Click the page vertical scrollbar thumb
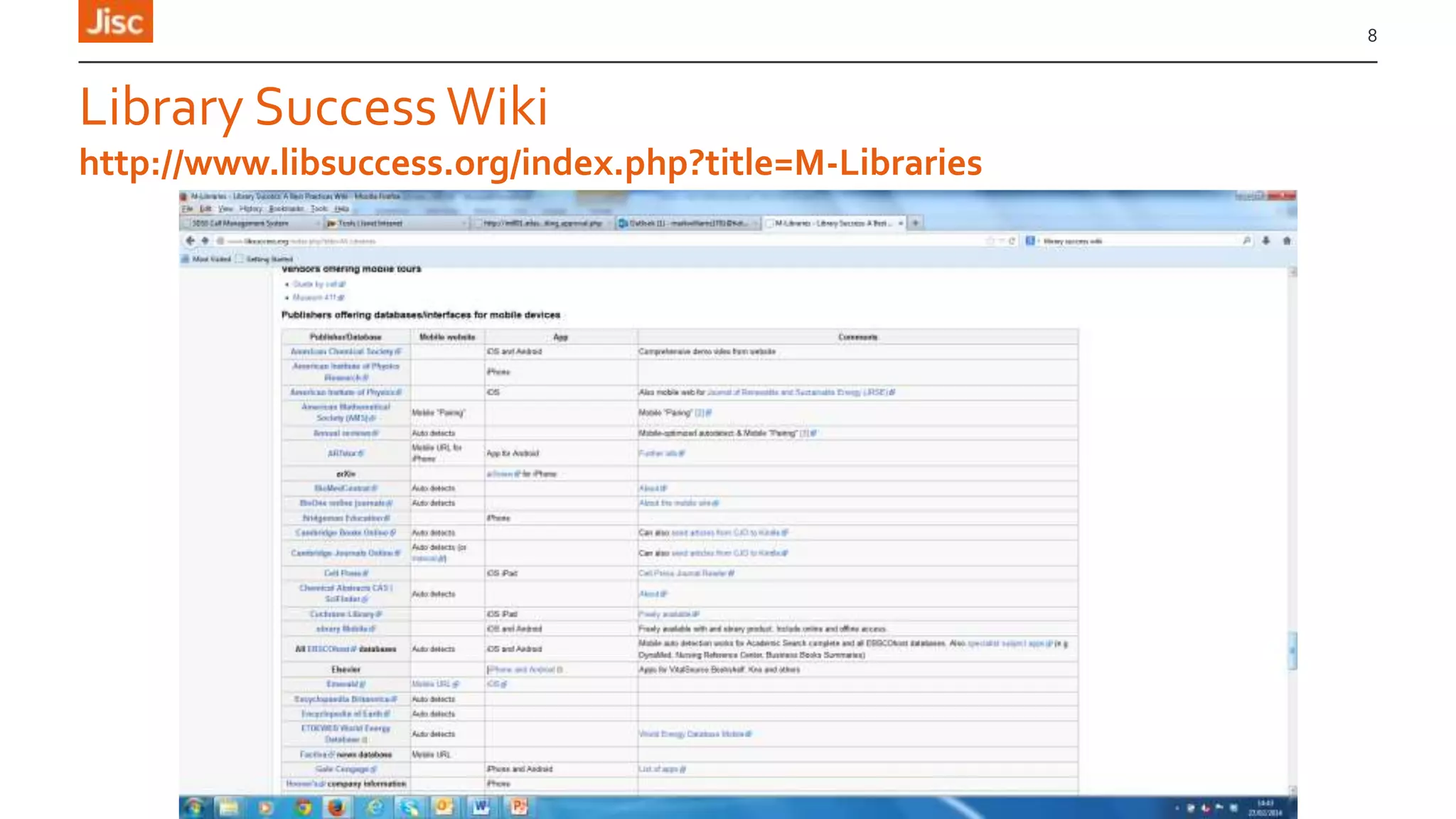This screenshot has width=1456, height=819. point(1292,651)
